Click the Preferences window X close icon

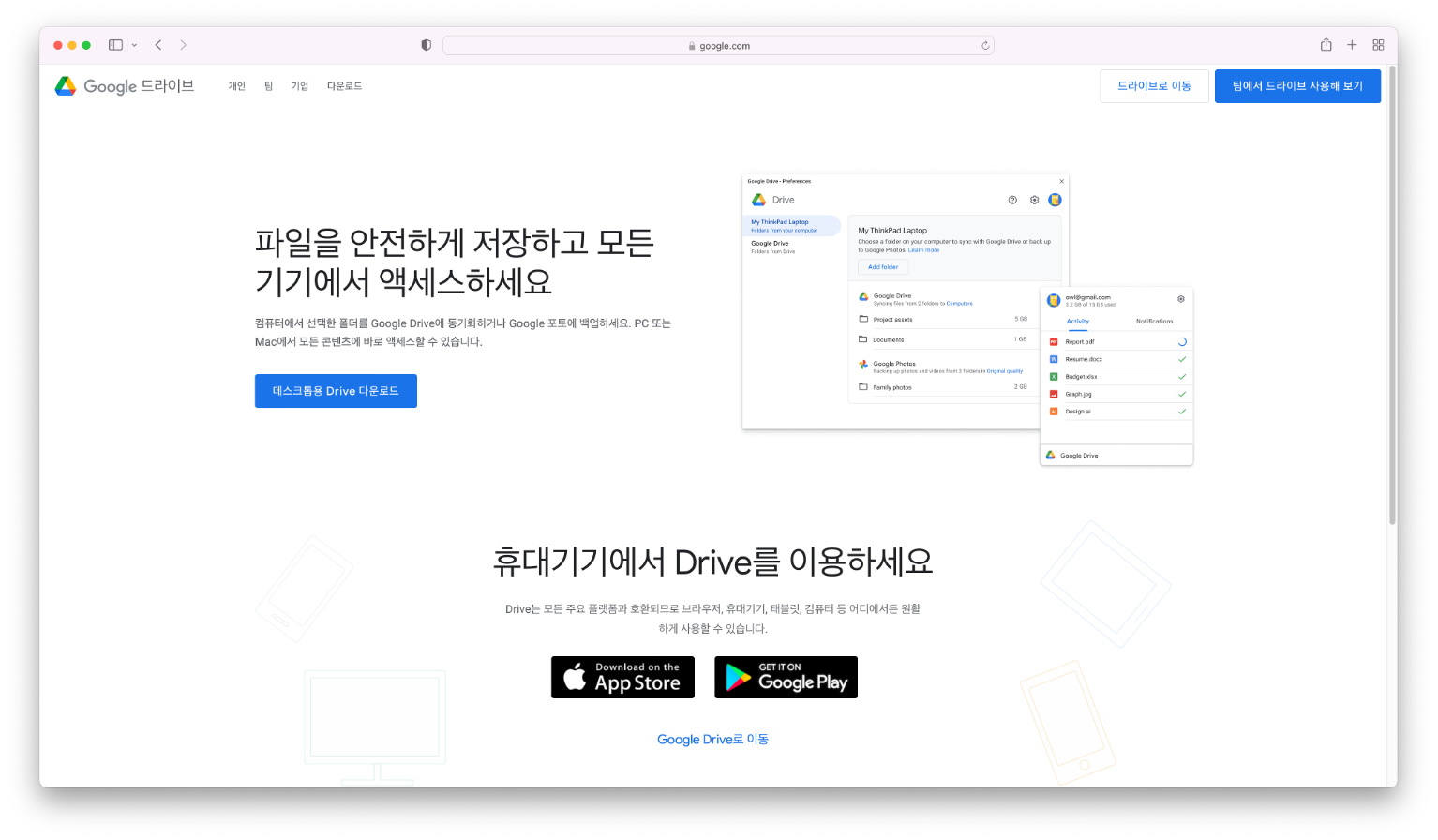[1061, 181]
